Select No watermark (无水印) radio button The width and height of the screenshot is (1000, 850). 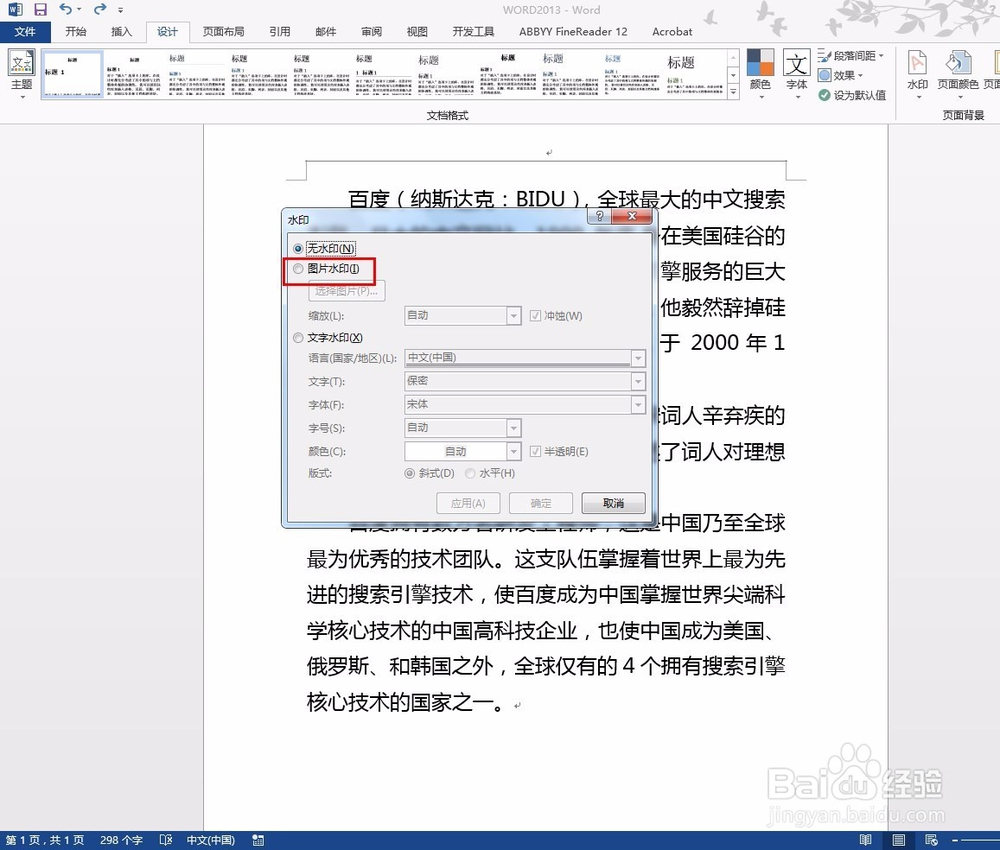point(298,249)
